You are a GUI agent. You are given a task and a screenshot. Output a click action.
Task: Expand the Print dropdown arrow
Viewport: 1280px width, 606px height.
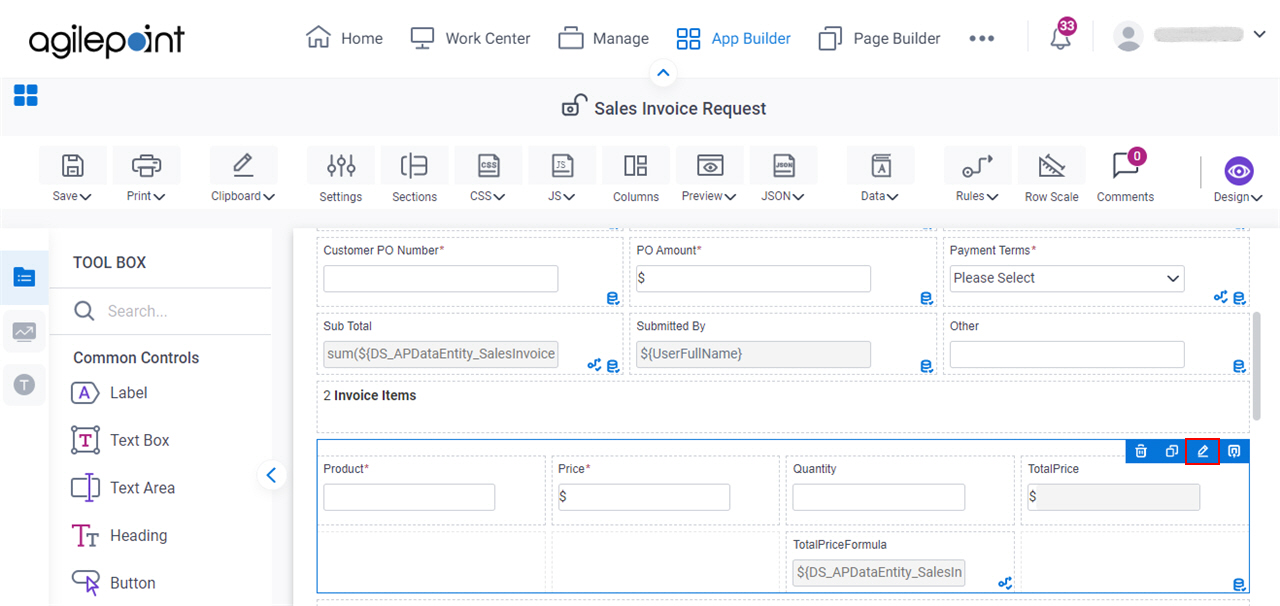[x=159, y=197]
